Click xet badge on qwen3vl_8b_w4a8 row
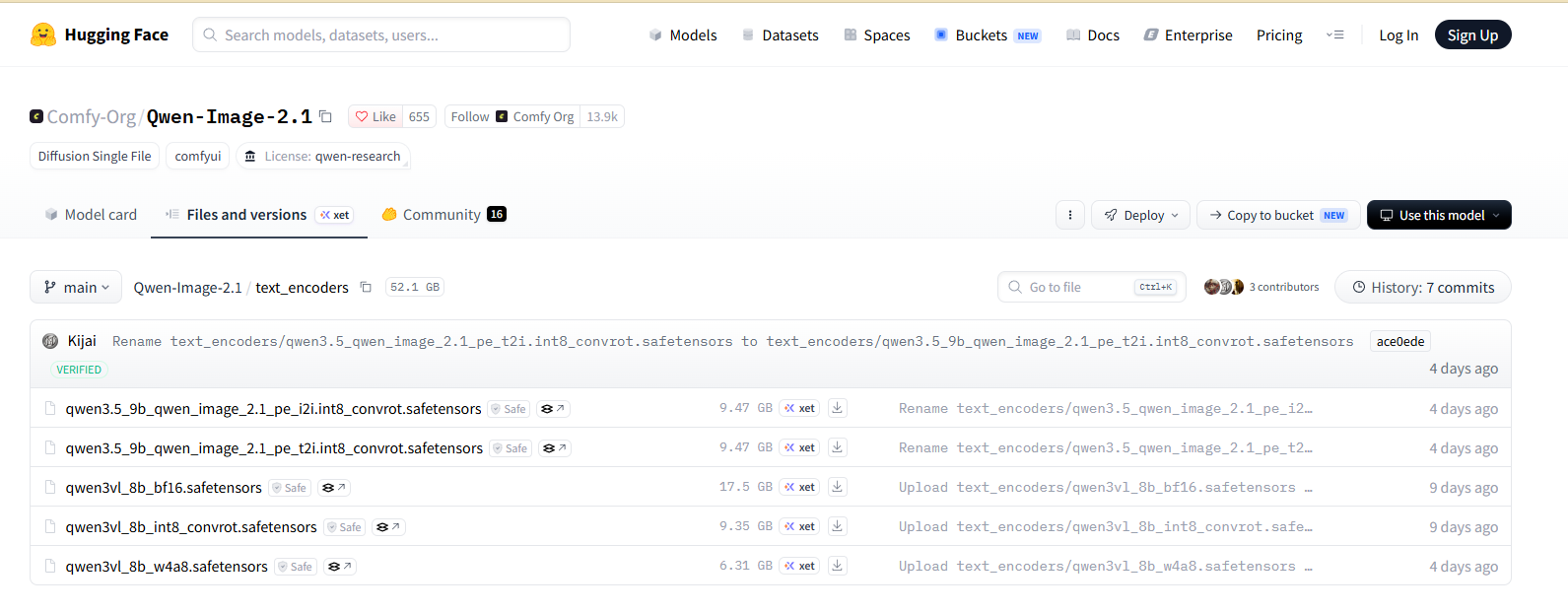This screenshot has height=612, width=1568. click(x=800, y=566)
